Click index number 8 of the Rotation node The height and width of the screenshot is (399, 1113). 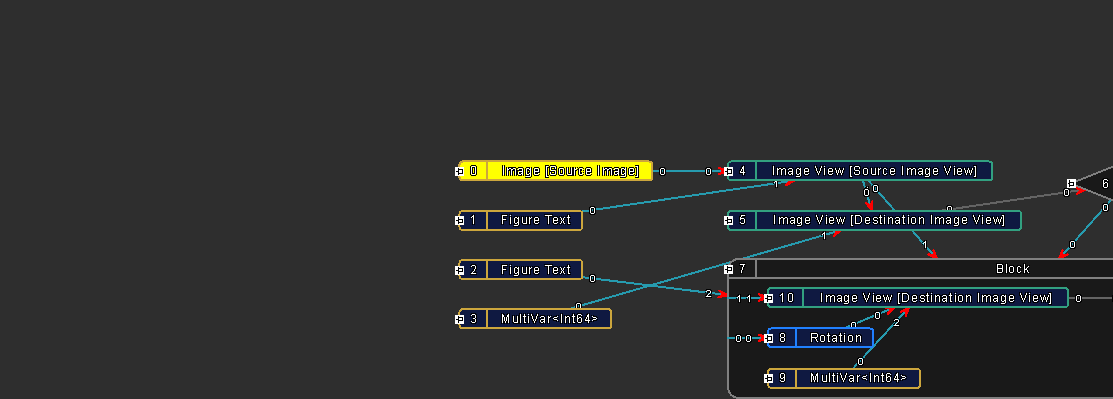[x=783, y=338]
